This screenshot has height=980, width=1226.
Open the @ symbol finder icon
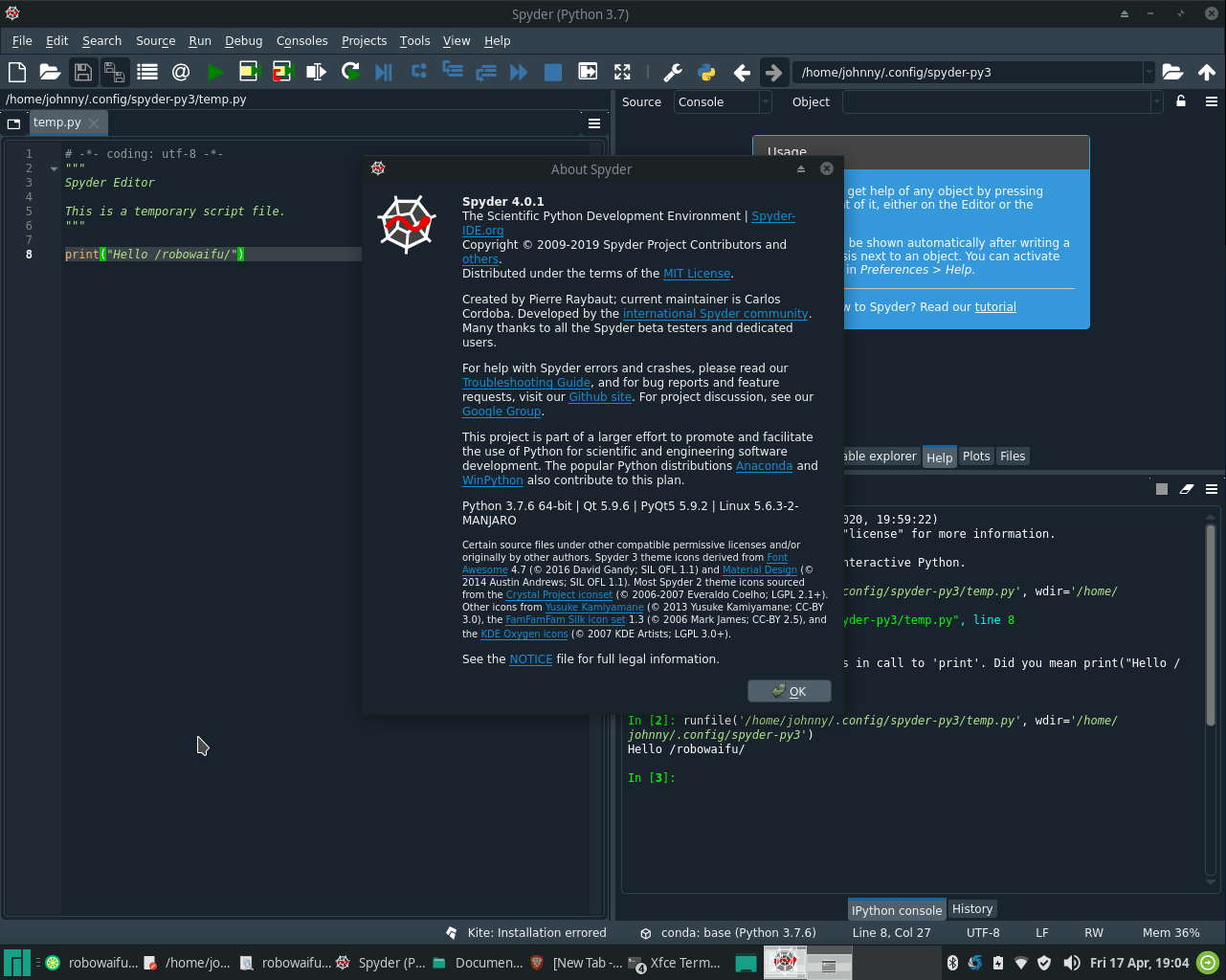tap(180, 72)
